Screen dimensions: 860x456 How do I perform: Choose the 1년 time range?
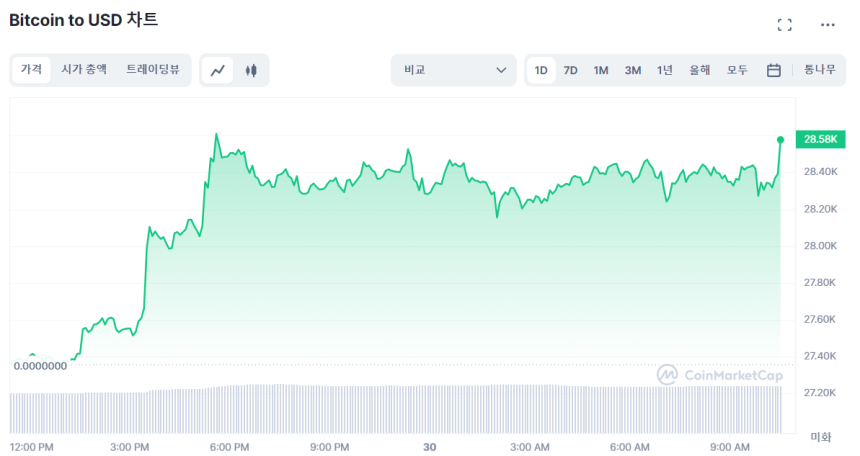coord(665,70)
